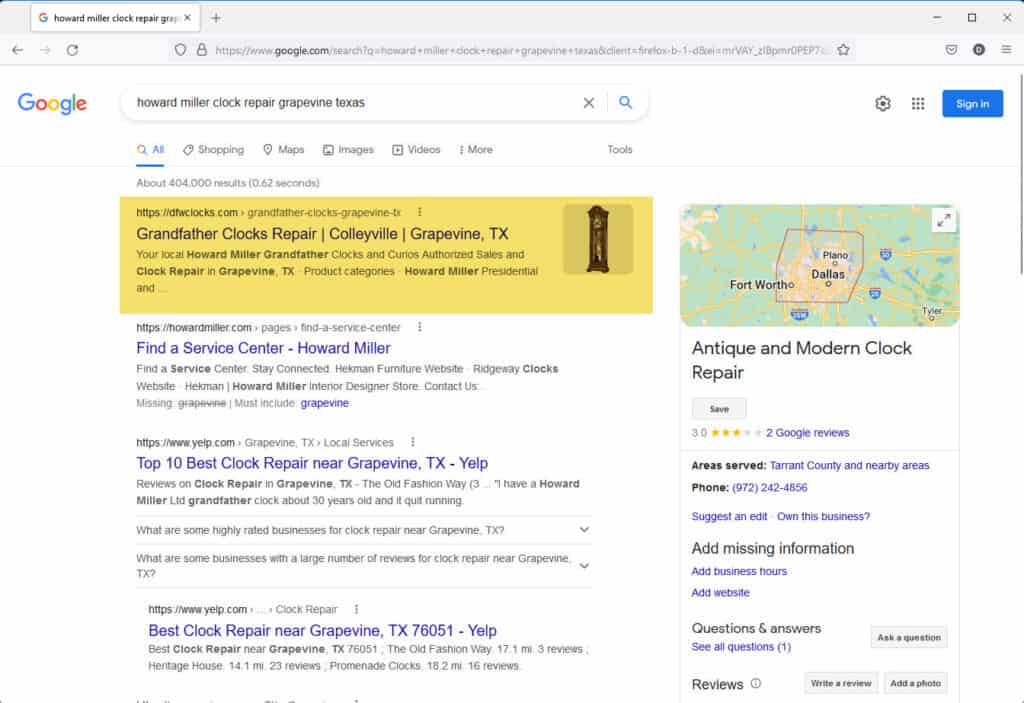Screen dimensions: 1024x703
Task: Switch to the Images tab
Action: point(349,150)
